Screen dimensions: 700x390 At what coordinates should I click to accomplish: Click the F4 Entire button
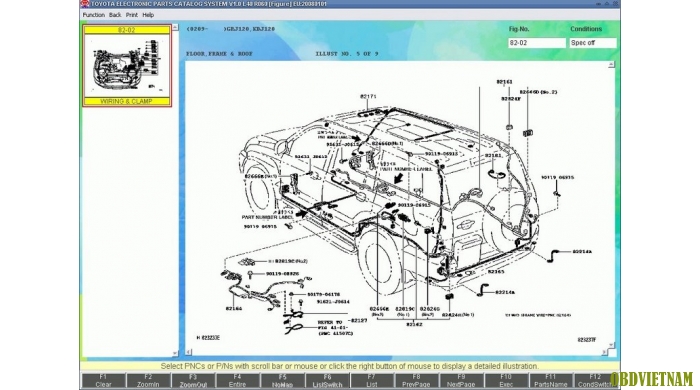click(x=238, y=381)
